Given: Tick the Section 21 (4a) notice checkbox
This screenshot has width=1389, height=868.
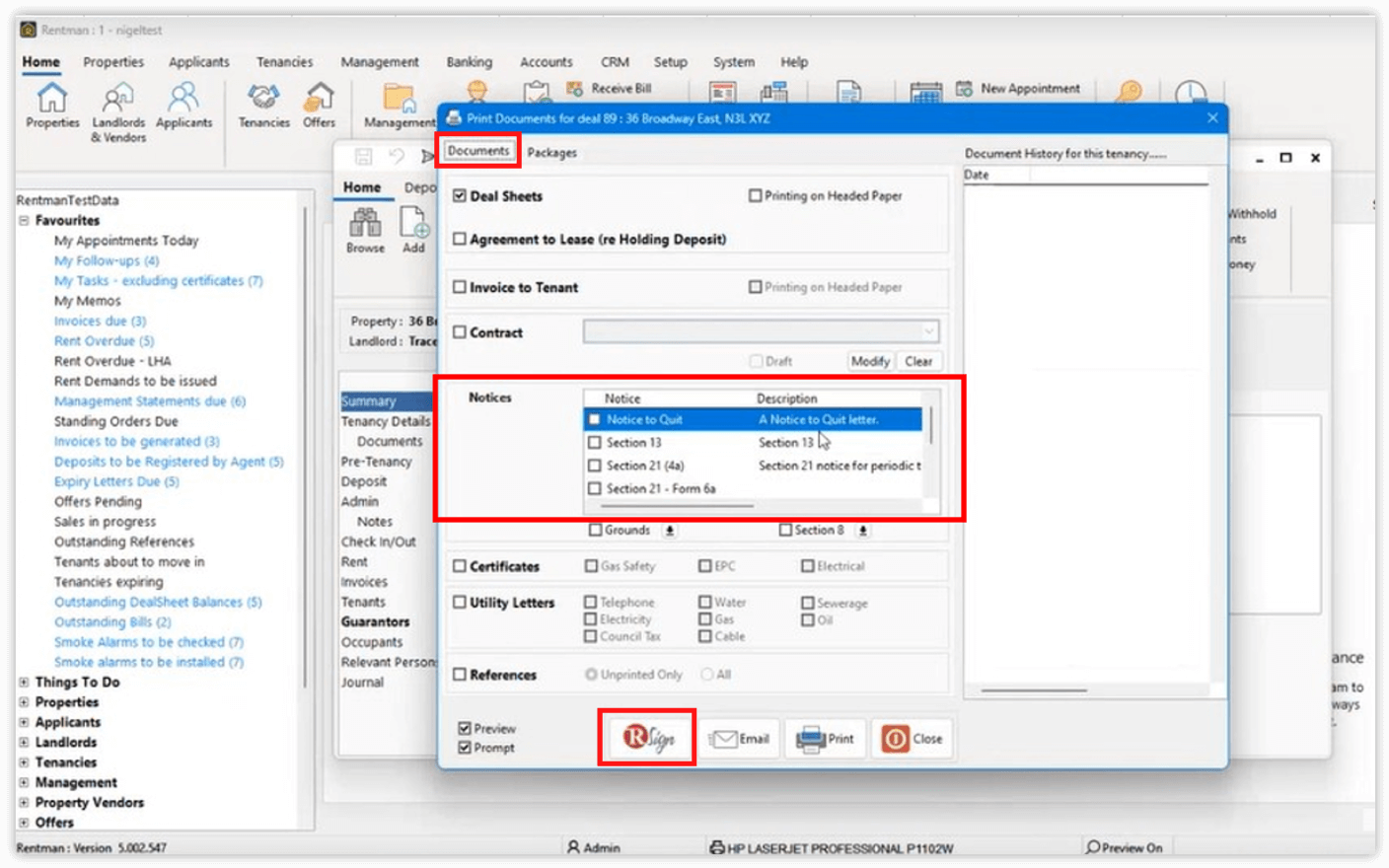Looking at the screenshot, I should click(x=594, y=466).
